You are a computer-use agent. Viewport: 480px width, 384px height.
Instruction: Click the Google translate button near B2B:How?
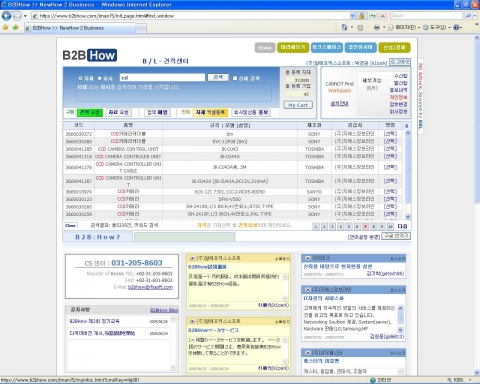[396, 236]
